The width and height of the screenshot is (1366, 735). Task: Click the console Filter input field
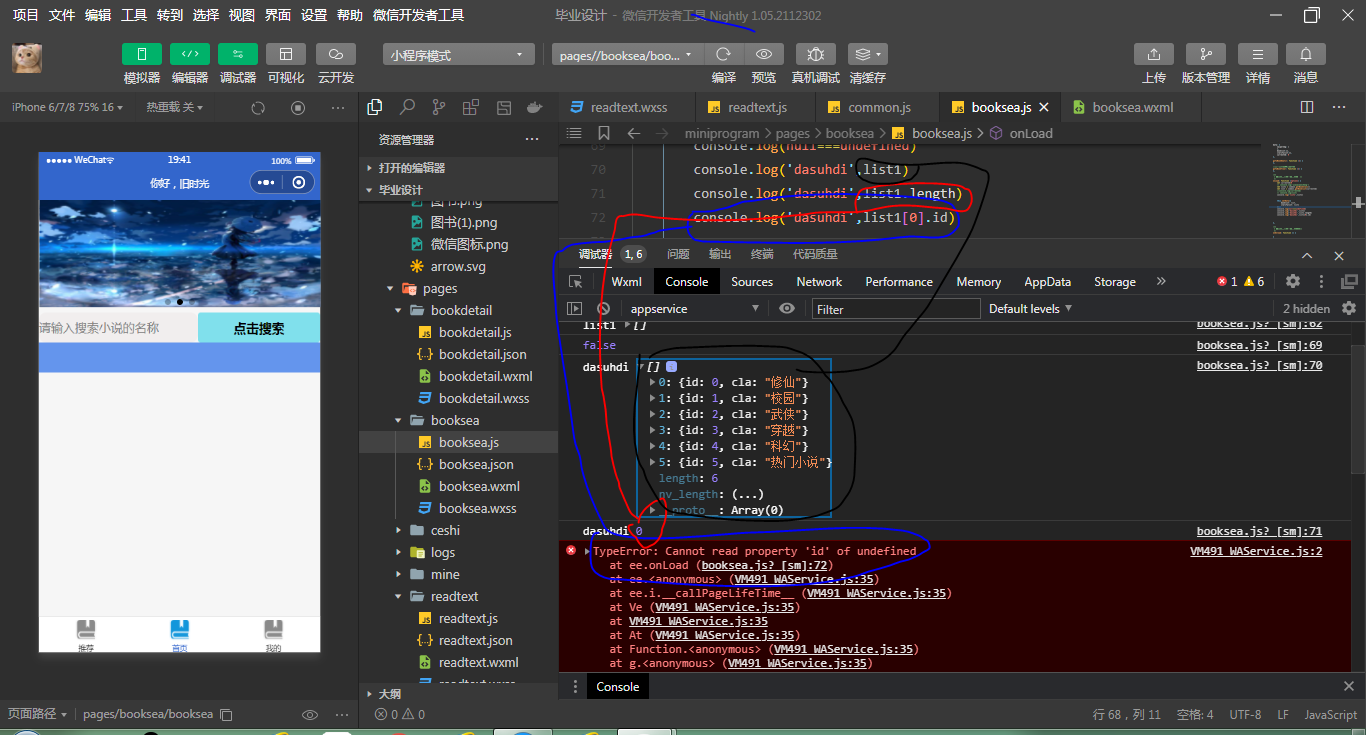[896, 309]
